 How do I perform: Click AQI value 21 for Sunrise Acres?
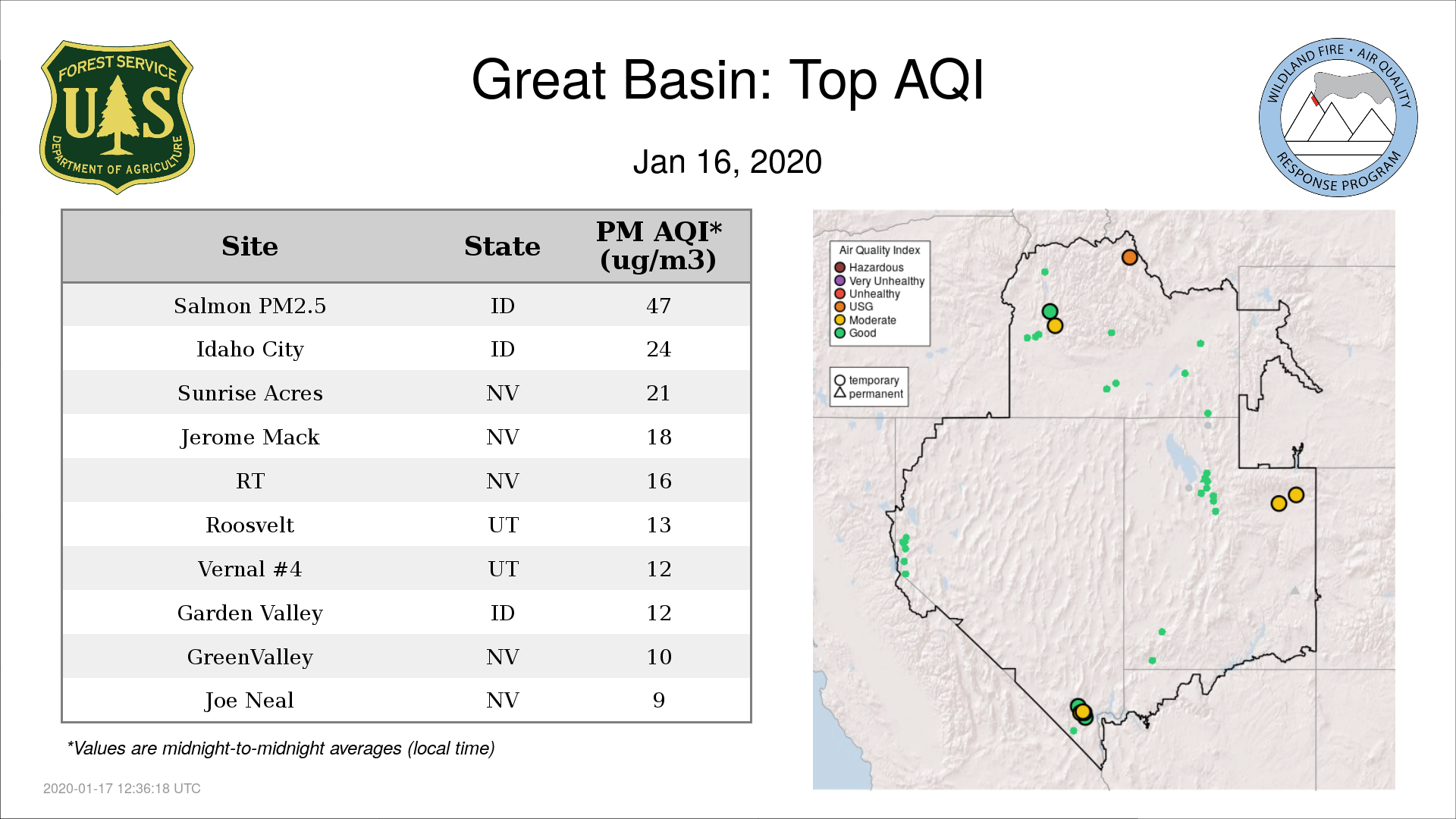click(x=658, y=393)
